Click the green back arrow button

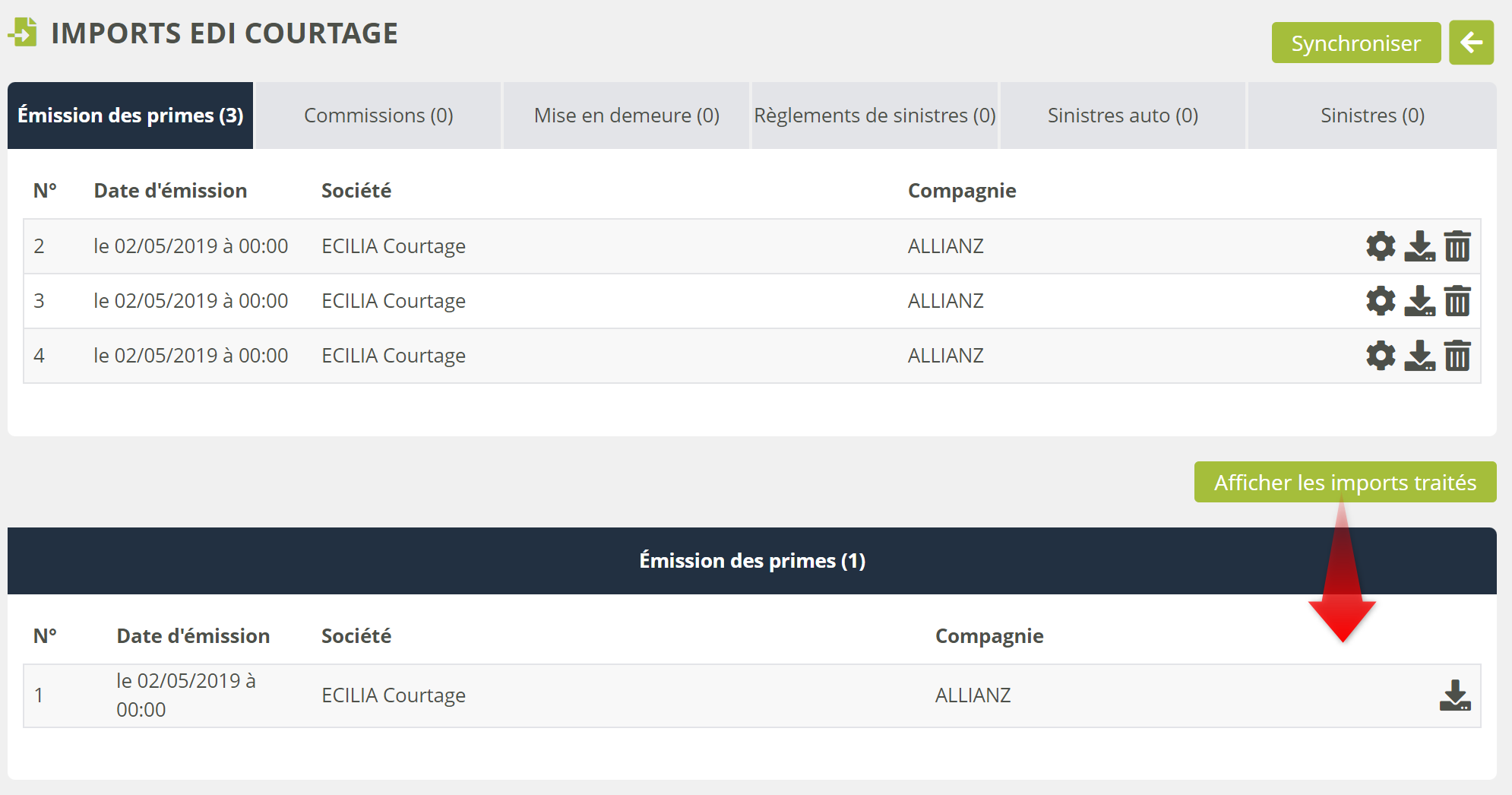(1471, 43)
